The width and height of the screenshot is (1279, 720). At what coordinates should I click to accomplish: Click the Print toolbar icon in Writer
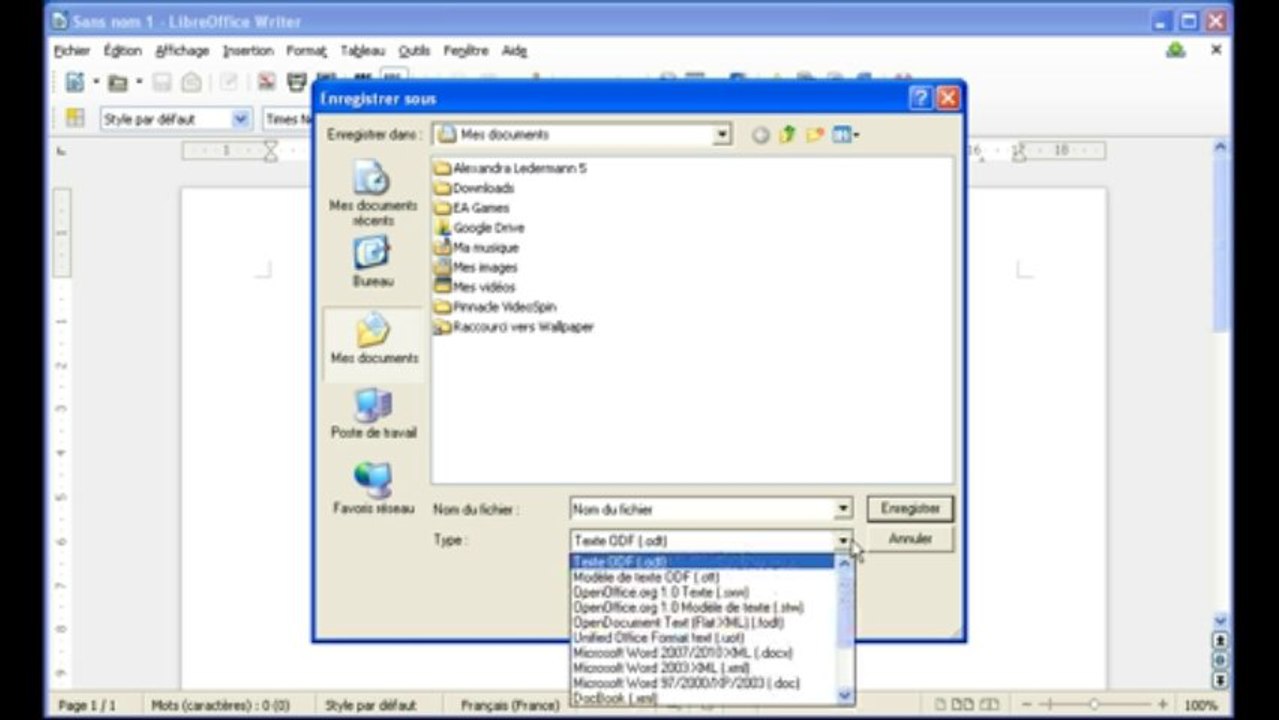click(297, 82)
